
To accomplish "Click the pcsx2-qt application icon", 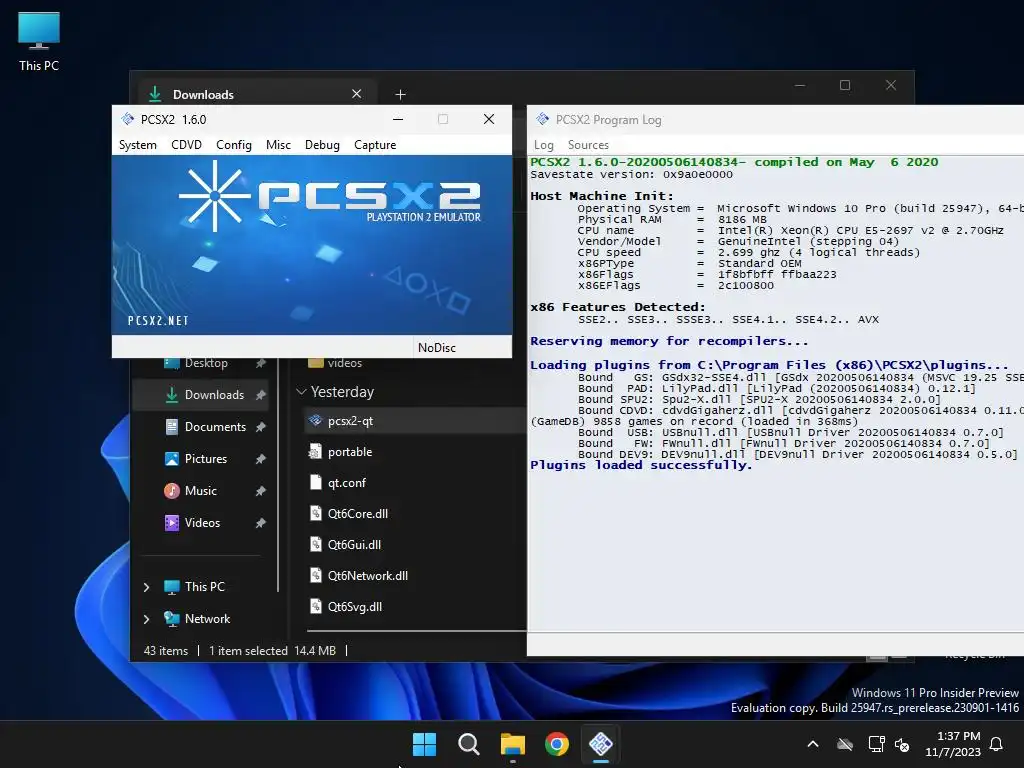I will point(315,421).
